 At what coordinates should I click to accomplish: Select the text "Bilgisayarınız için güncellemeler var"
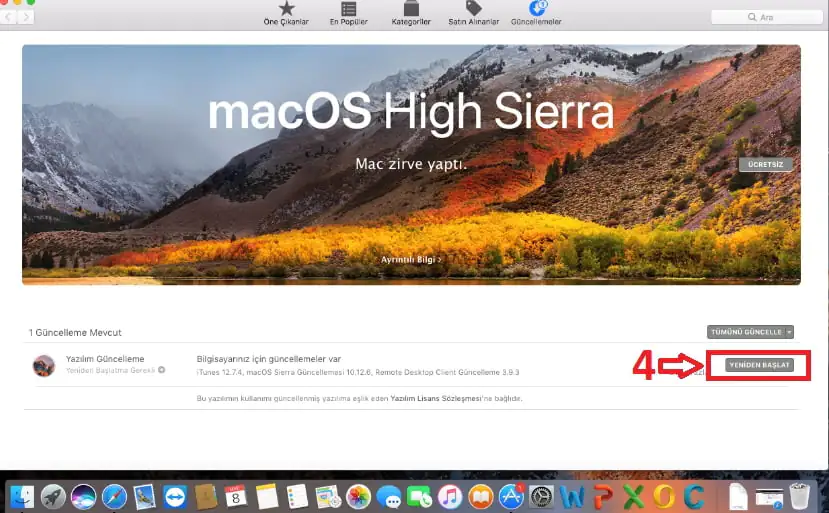(x=269, y=359)
